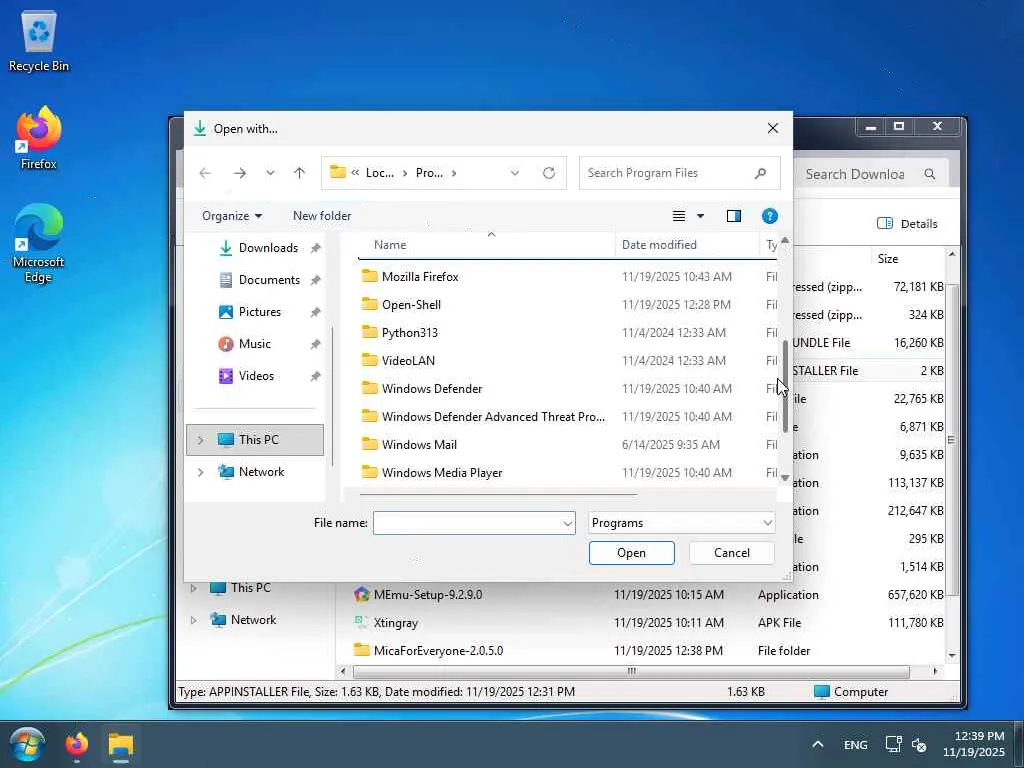Expand address bar previous locations dropdown
Screen dimensions: 1024x768
coord(515,173)
